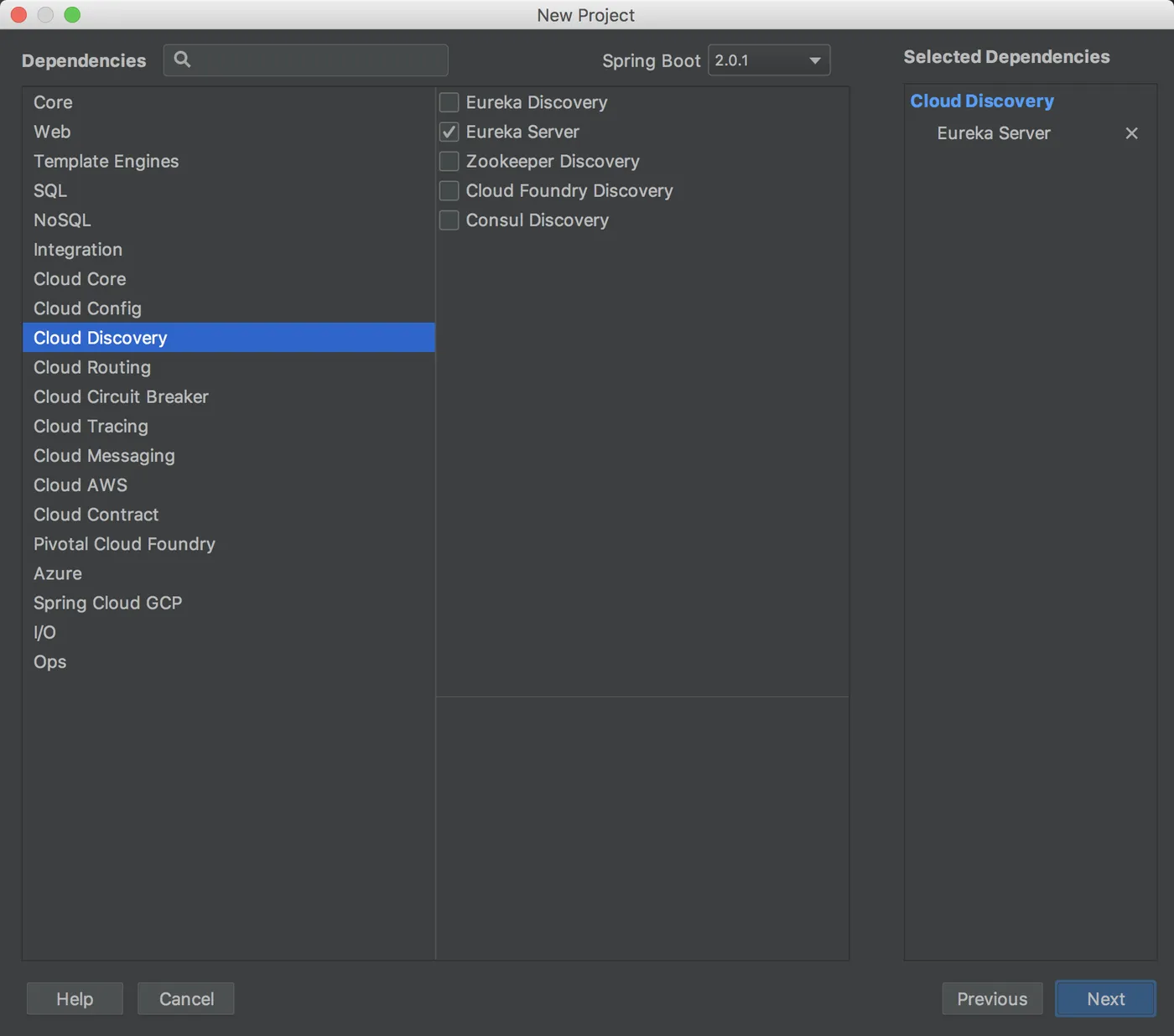1174x1036 pixels.
Task: Uncheck the Eureka Server checkbox
Action: click(x=449, y=132)
